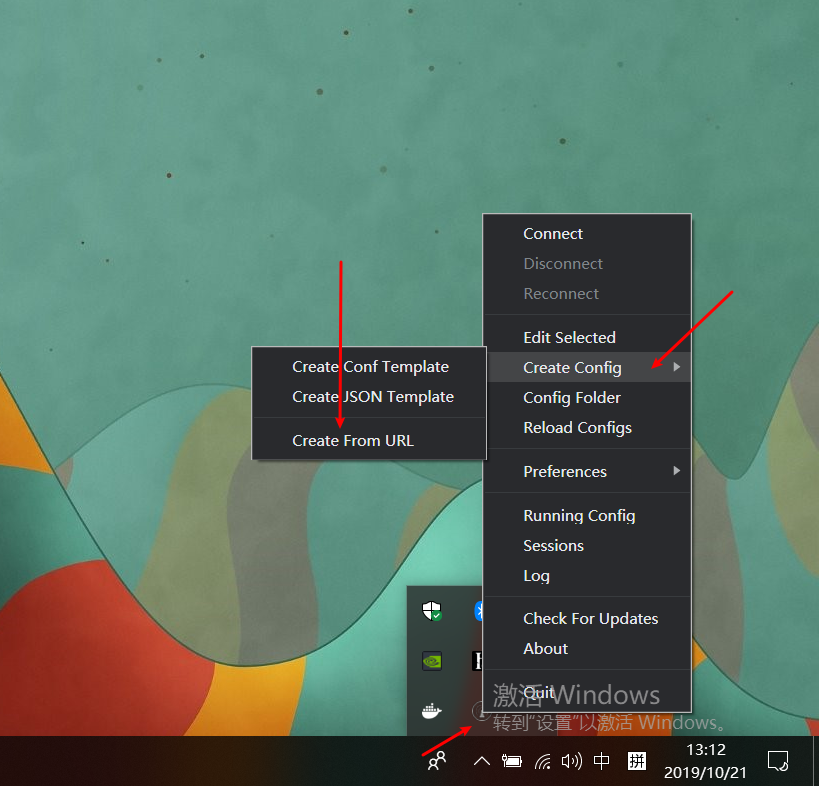Viewport: 819px width, 786px height.
Task: Click the Docker whale tray icon
Action: click(x=431, y=711)
